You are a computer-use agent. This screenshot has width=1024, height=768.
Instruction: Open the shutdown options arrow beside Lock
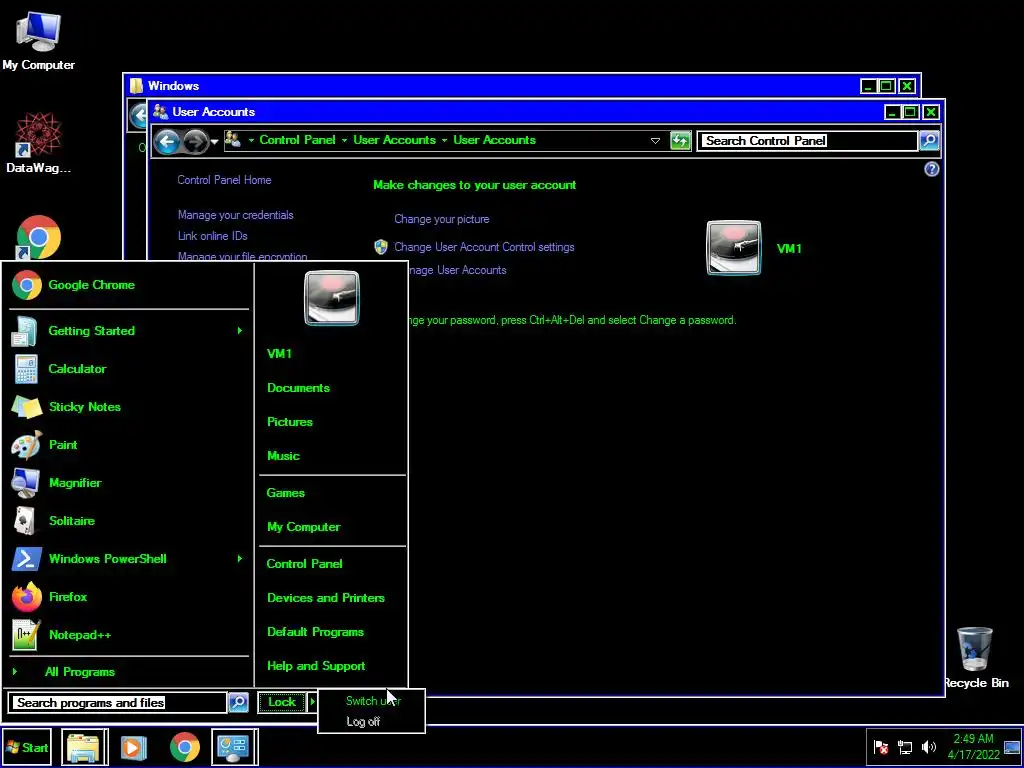point(312,702)
